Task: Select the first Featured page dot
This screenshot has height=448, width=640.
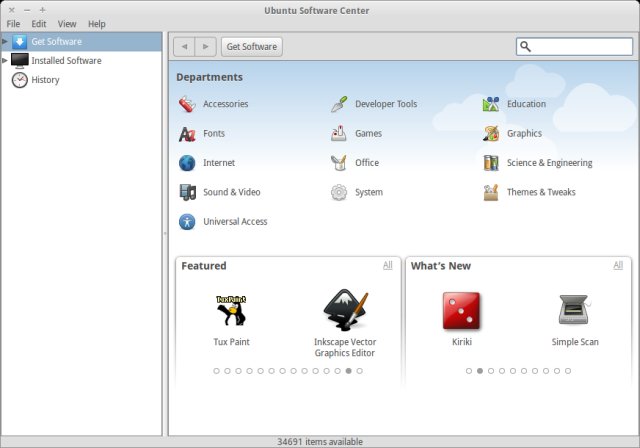Action: pos(216,371)
